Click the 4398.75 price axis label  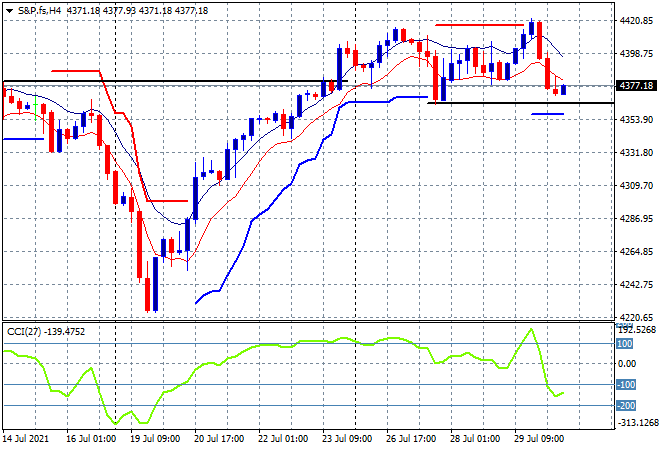click(636, 53)
